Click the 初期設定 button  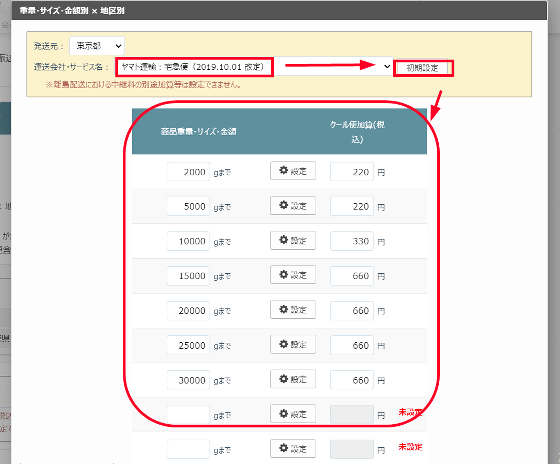tap(422, 68)
